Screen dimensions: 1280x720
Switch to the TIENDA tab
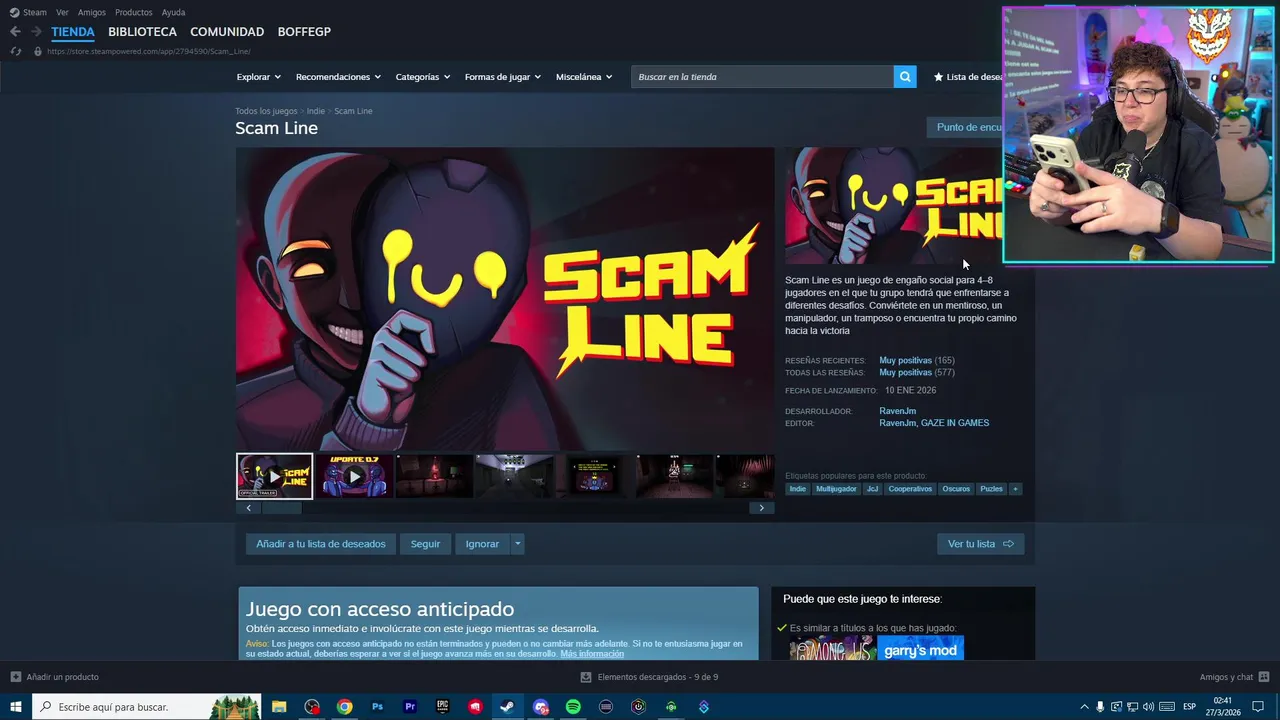click(x=73, y=32)
